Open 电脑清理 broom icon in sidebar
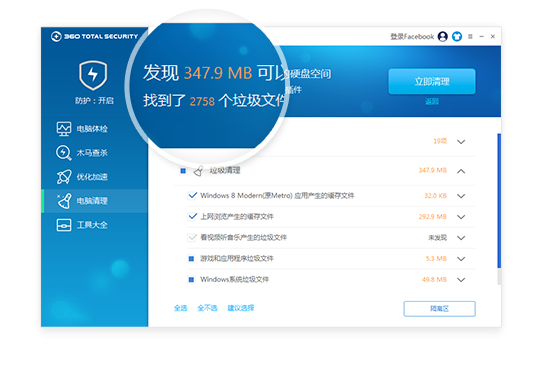Viewport: 540px width, 365px height. point(64,201)
